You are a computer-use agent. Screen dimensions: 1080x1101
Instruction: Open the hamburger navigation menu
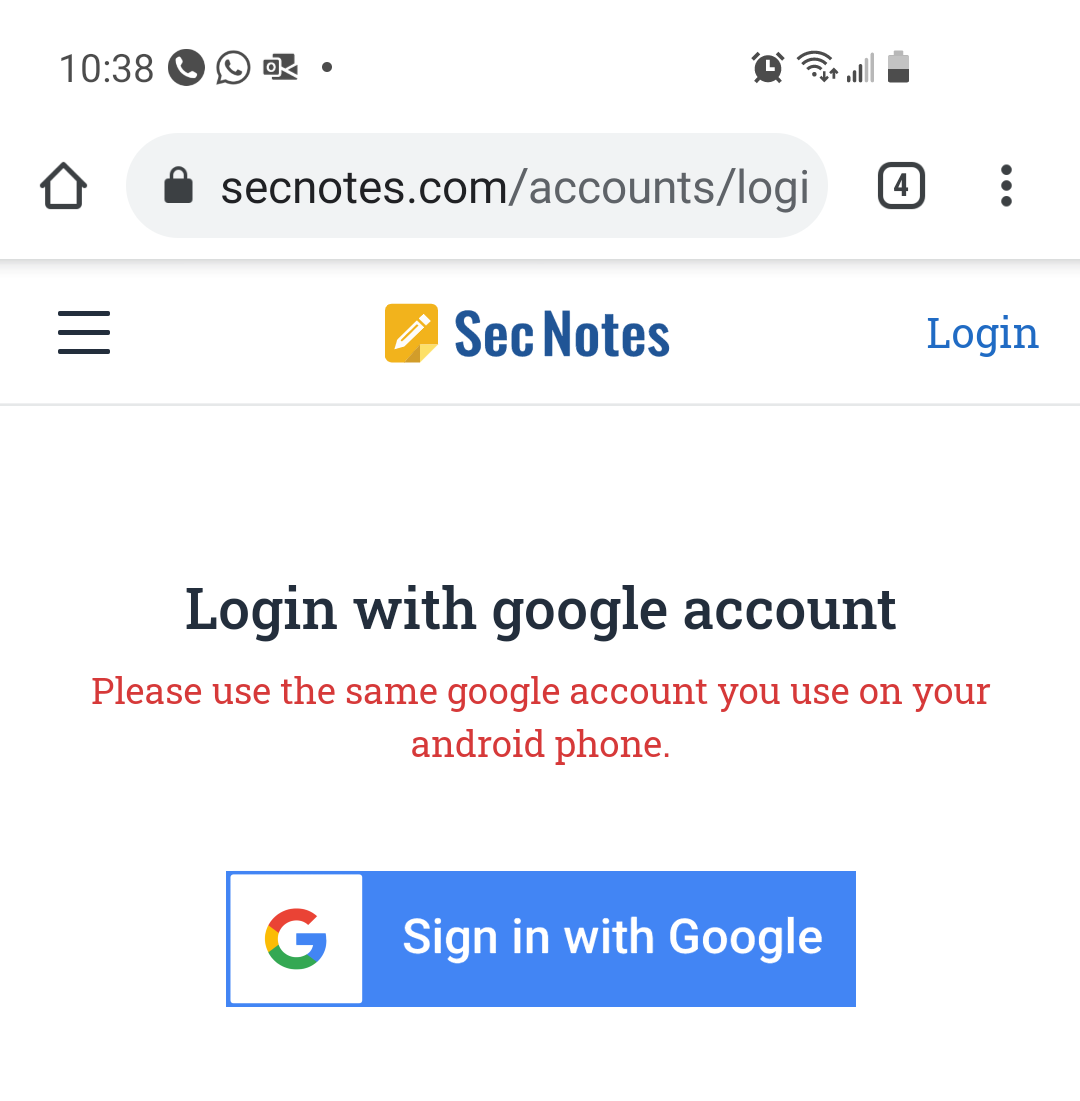(x=84, y=332)
